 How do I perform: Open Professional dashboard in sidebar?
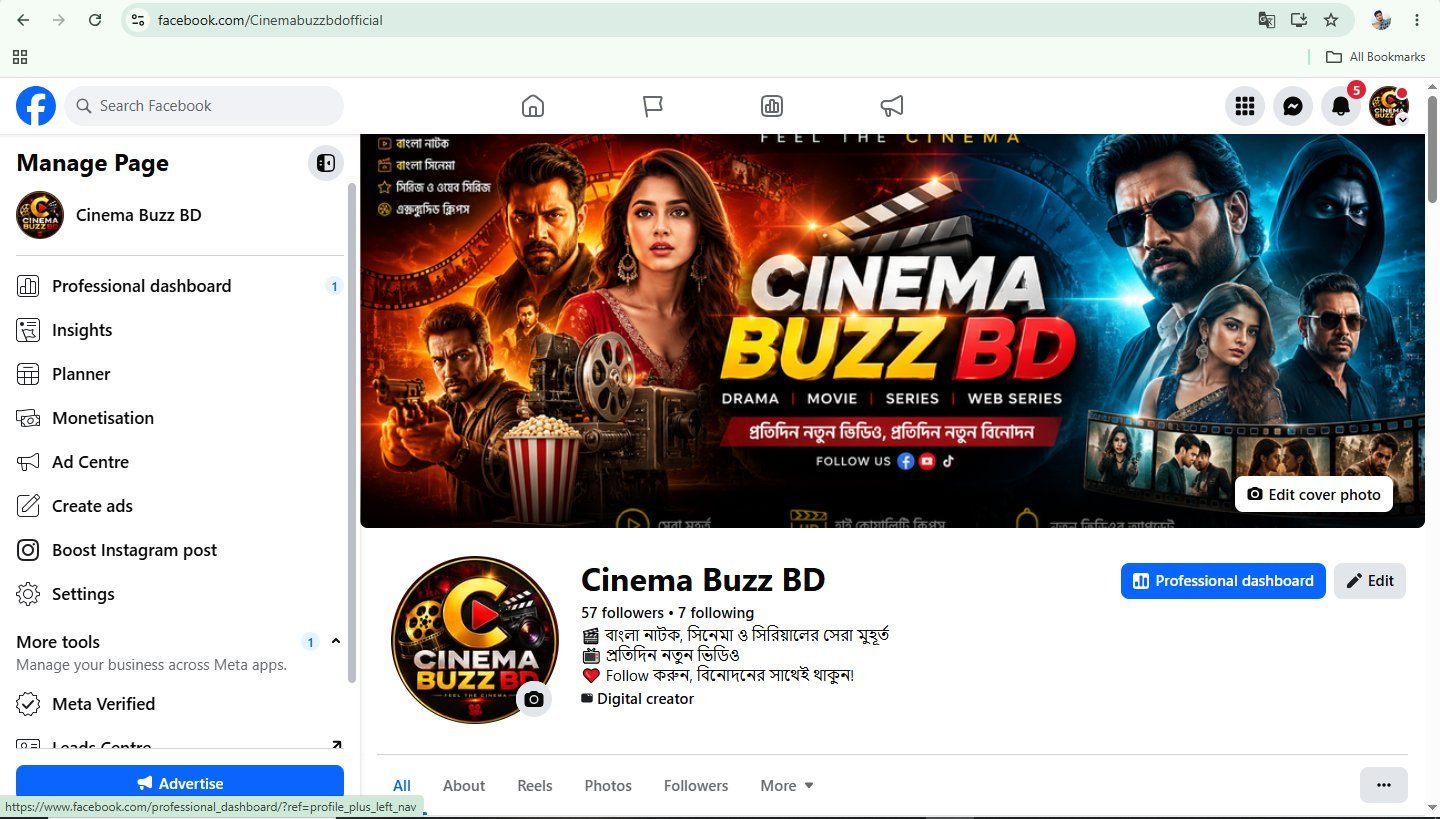(x=180, y=286)
